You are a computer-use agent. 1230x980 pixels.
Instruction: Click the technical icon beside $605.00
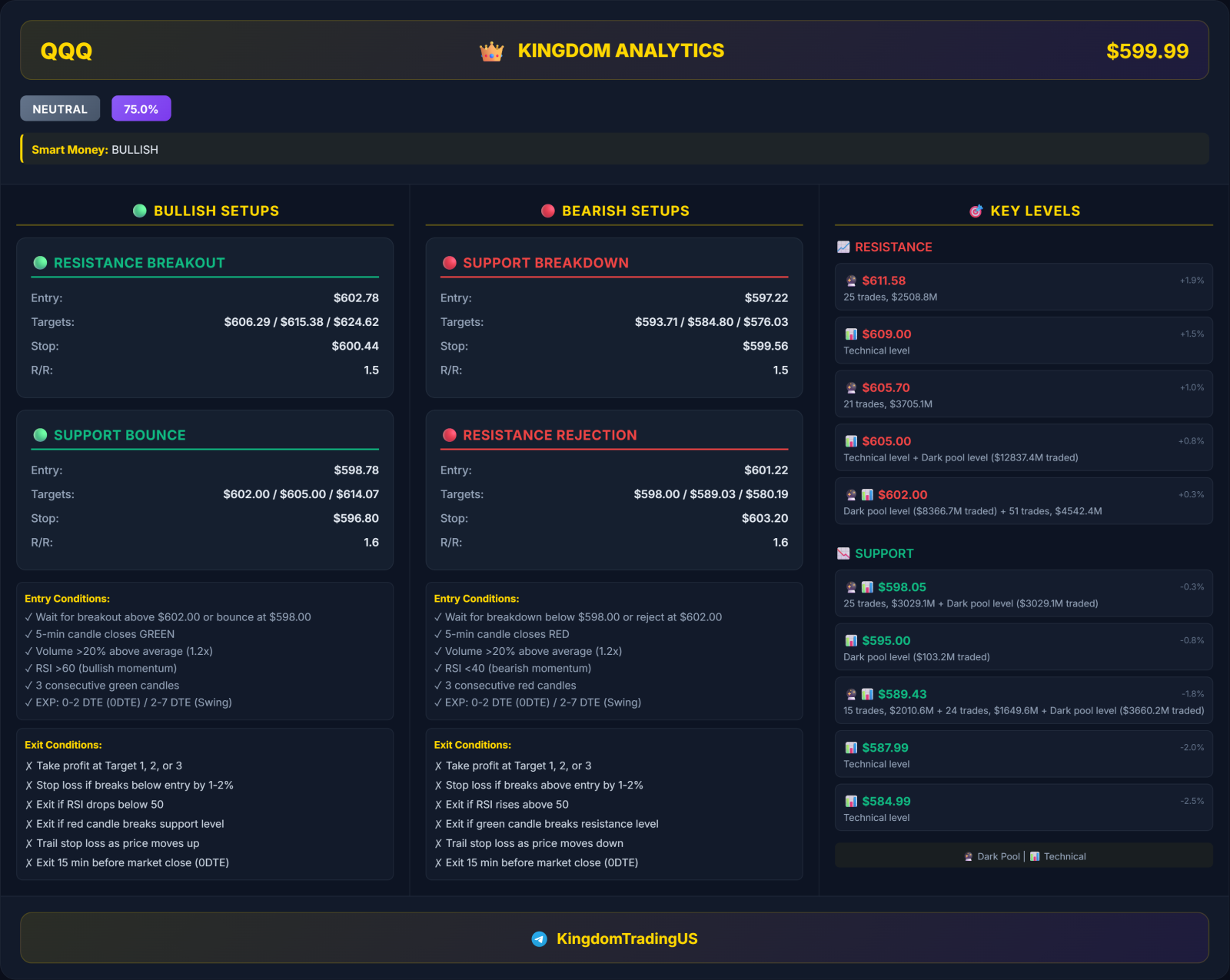click(x=851, y=441)
